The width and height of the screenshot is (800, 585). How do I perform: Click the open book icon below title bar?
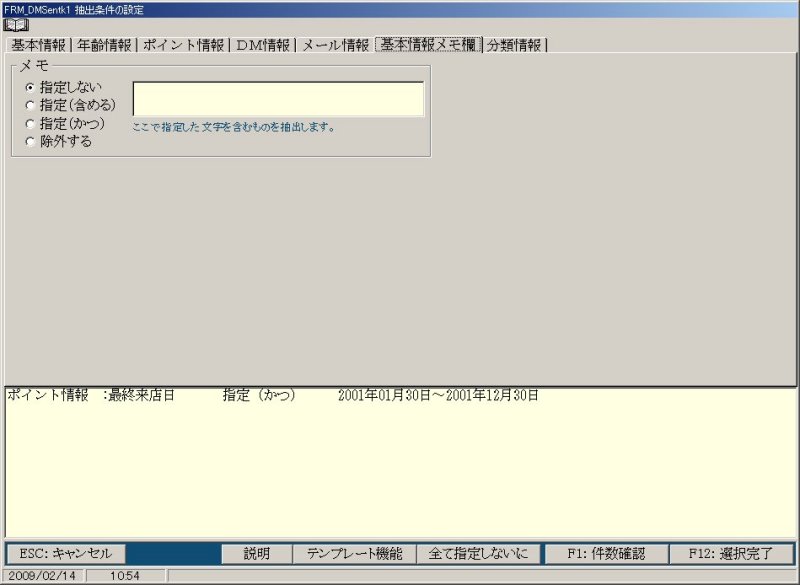click(16, 24)
